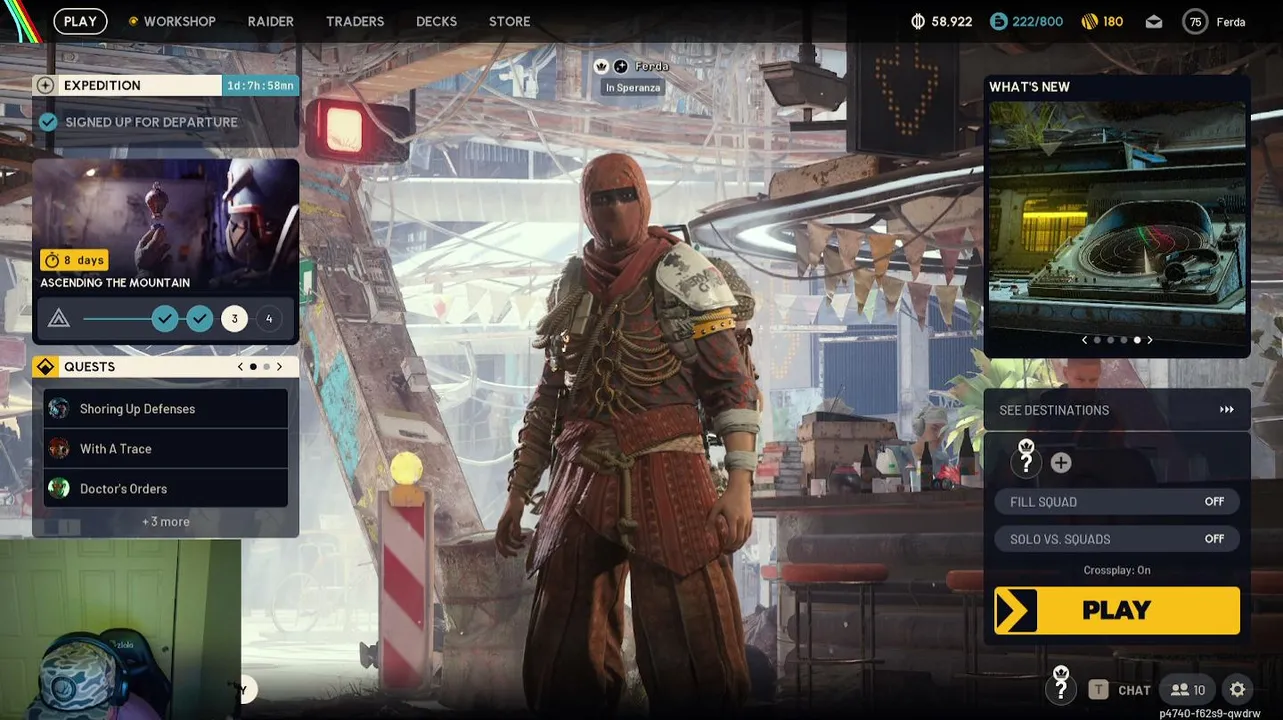Image resolution: width=1283 pixels, height=720 pixels.
Task: Click the level 75 badge
Action: click(x=1195, y=21)
